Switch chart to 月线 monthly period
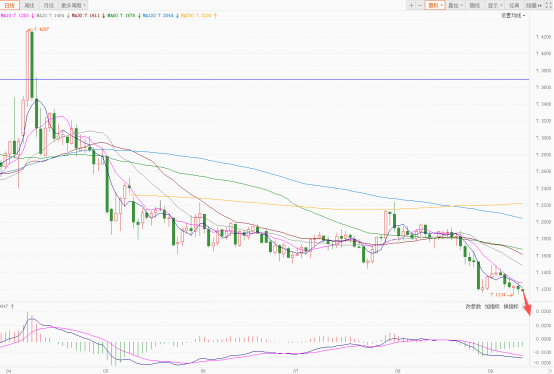554x374 pixels. [49, 5]
